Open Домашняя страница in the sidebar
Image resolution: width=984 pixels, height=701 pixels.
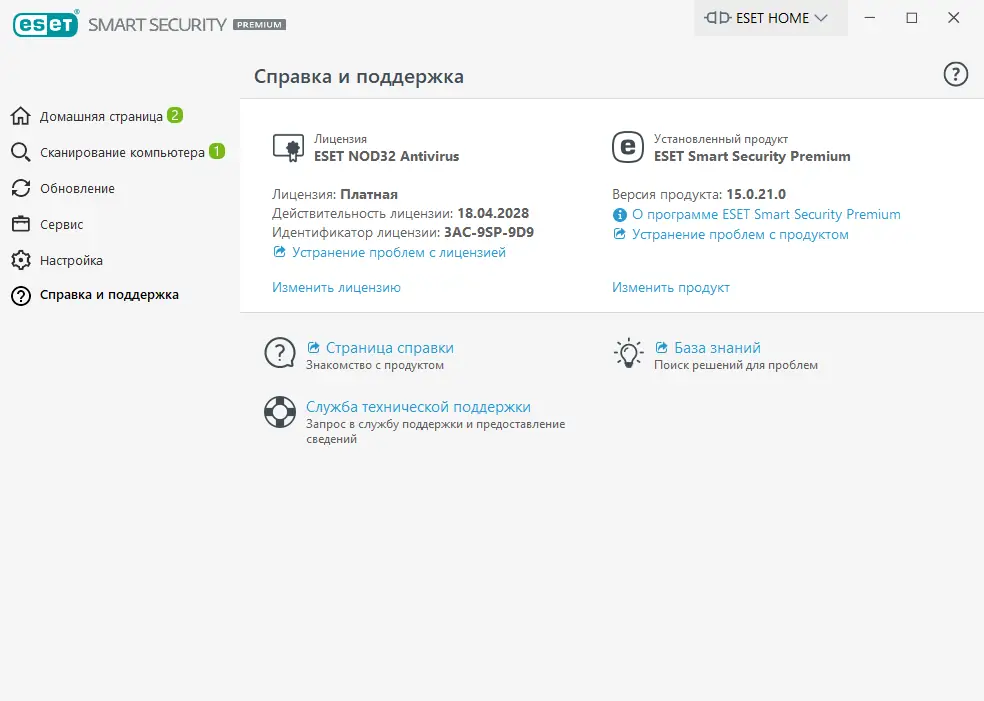(x=100, y=116)
